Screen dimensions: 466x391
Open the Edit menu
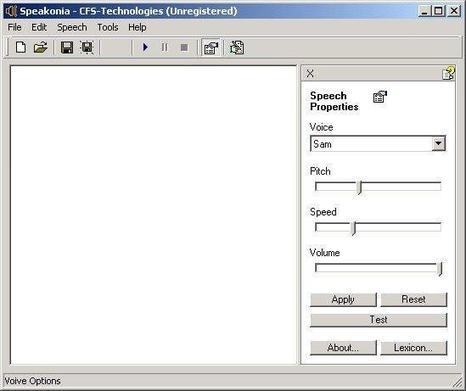click(x=39, y=27)
